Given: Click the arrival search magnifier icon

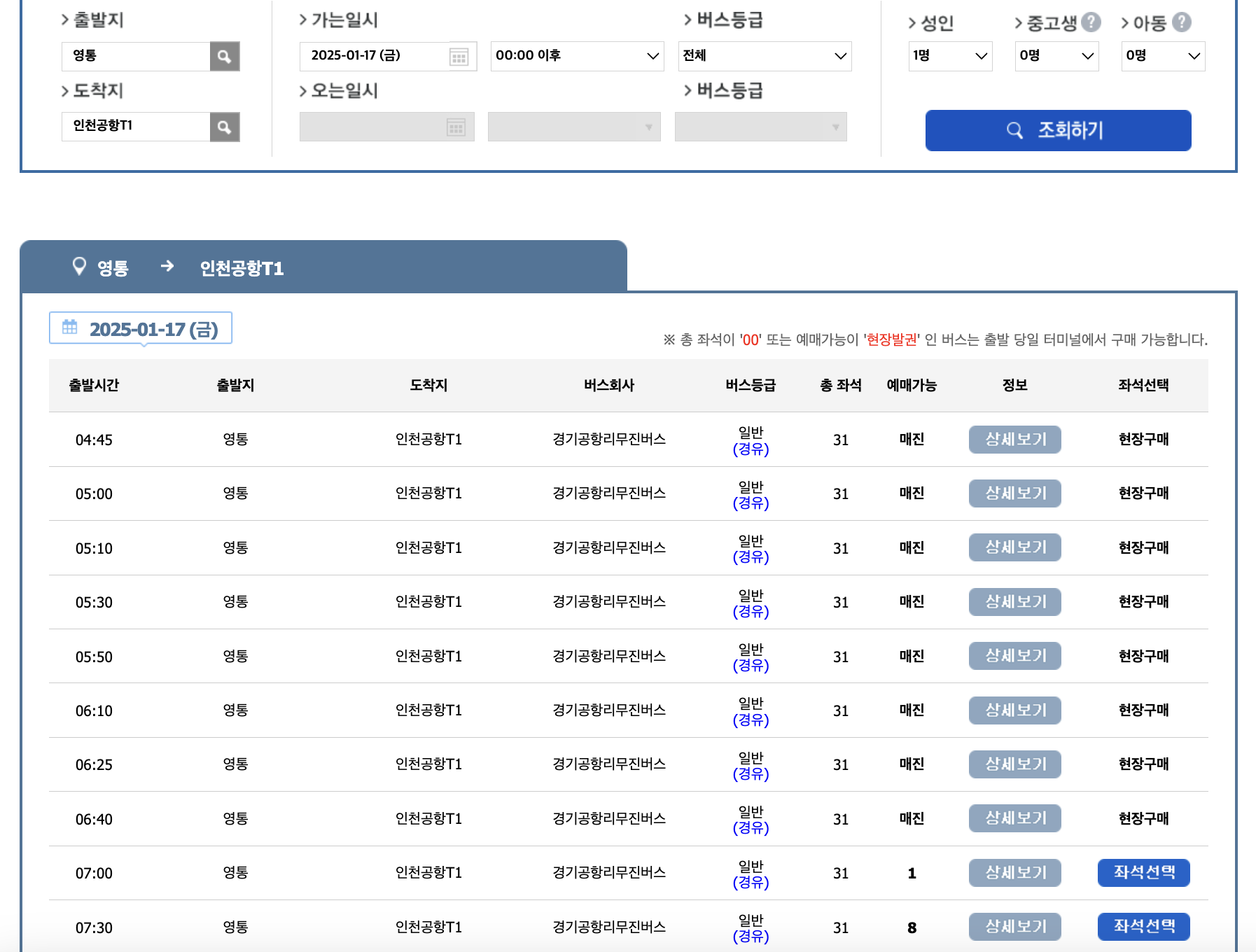Looking at the screenshot, I should click(x=223, y=127).
